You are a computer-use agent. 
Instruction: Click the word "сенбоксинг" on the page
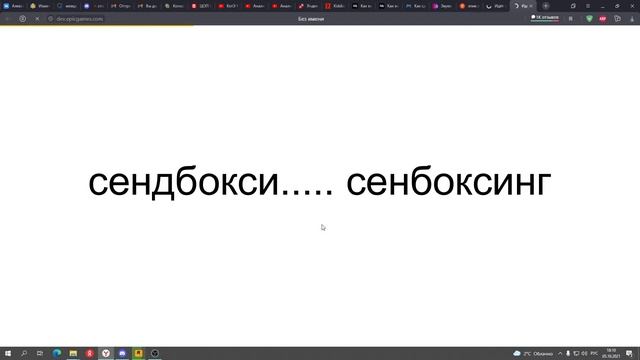(449, 182)
